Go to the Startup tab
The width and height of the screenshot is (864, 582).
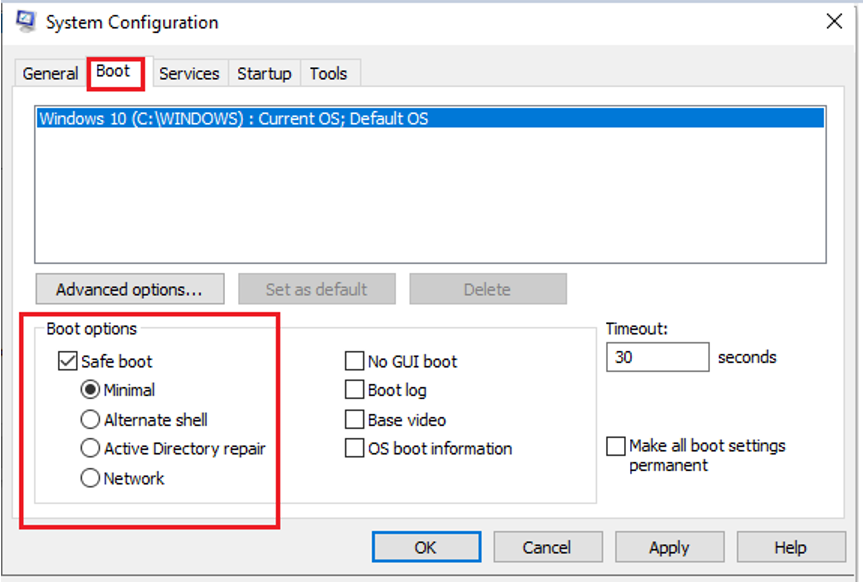(x=264, y=73)
